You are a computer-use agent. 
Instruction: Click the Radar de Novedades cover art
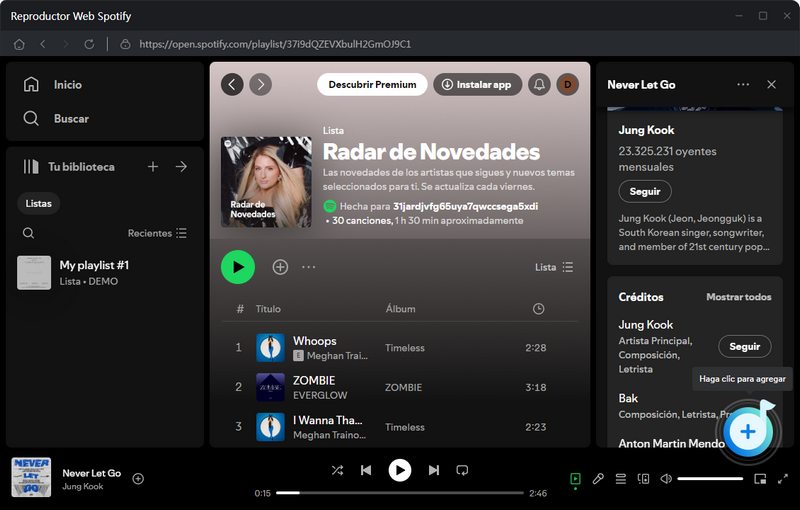[x=266, y=182]
